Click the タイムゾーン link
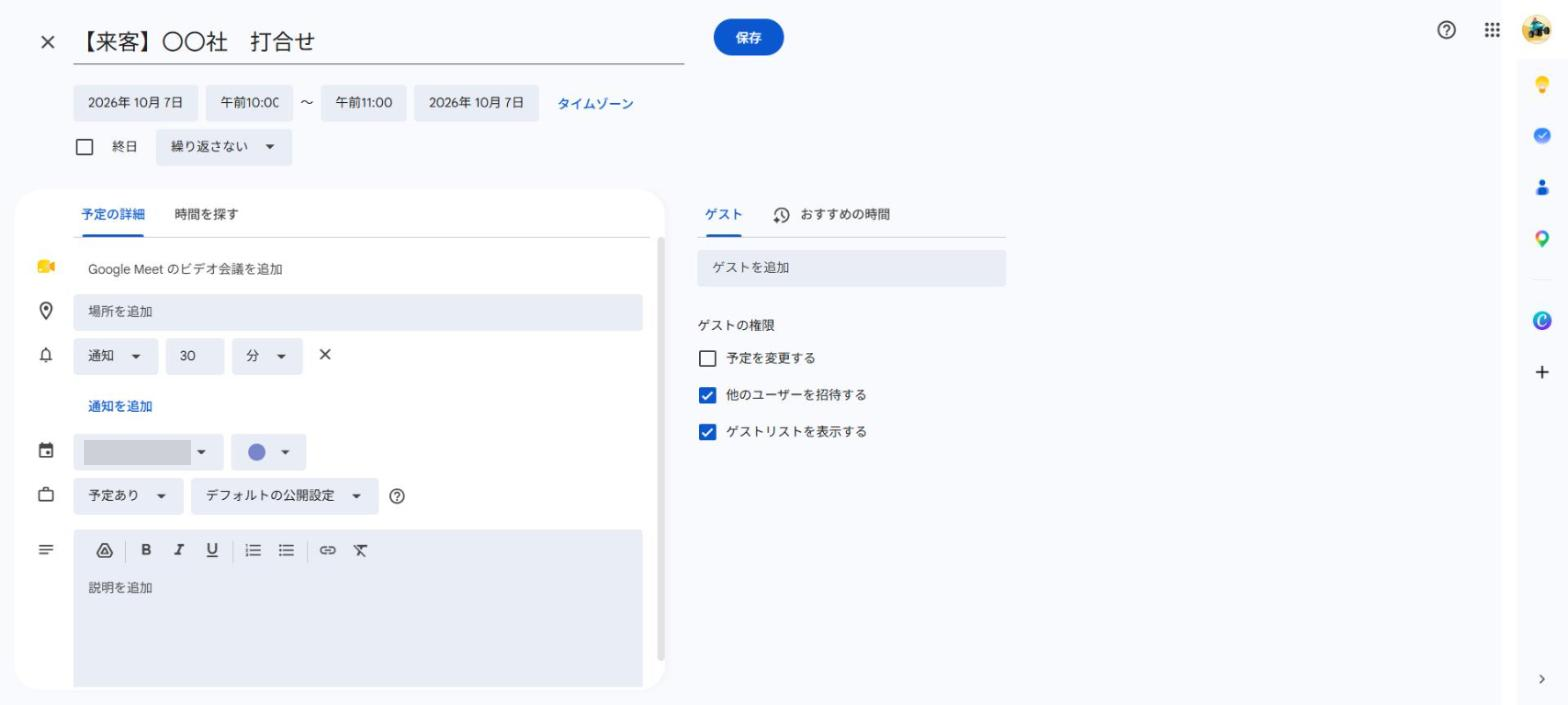Viewport: 1568px width, 705px height. [x=595, y=103]
